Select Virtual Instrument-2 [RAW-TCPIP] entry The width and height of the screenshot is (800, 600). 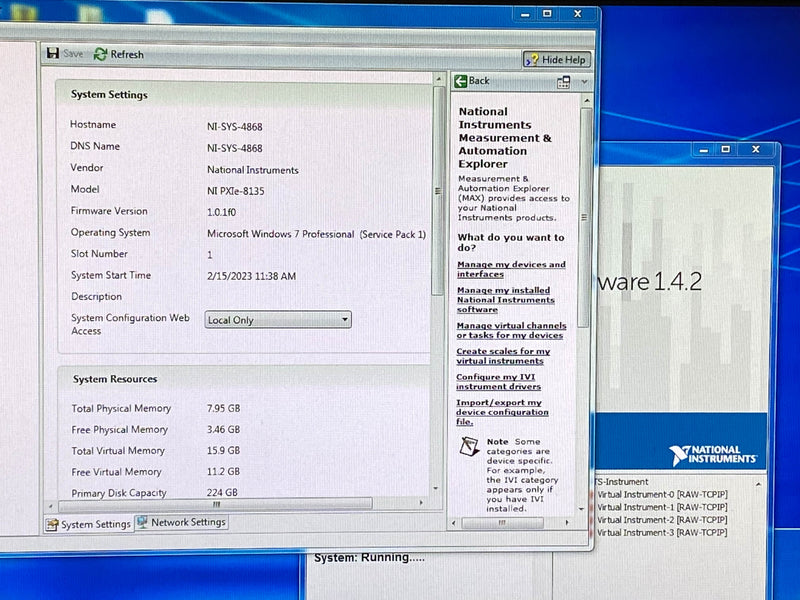pyautogui.click(x=664, y=519)
